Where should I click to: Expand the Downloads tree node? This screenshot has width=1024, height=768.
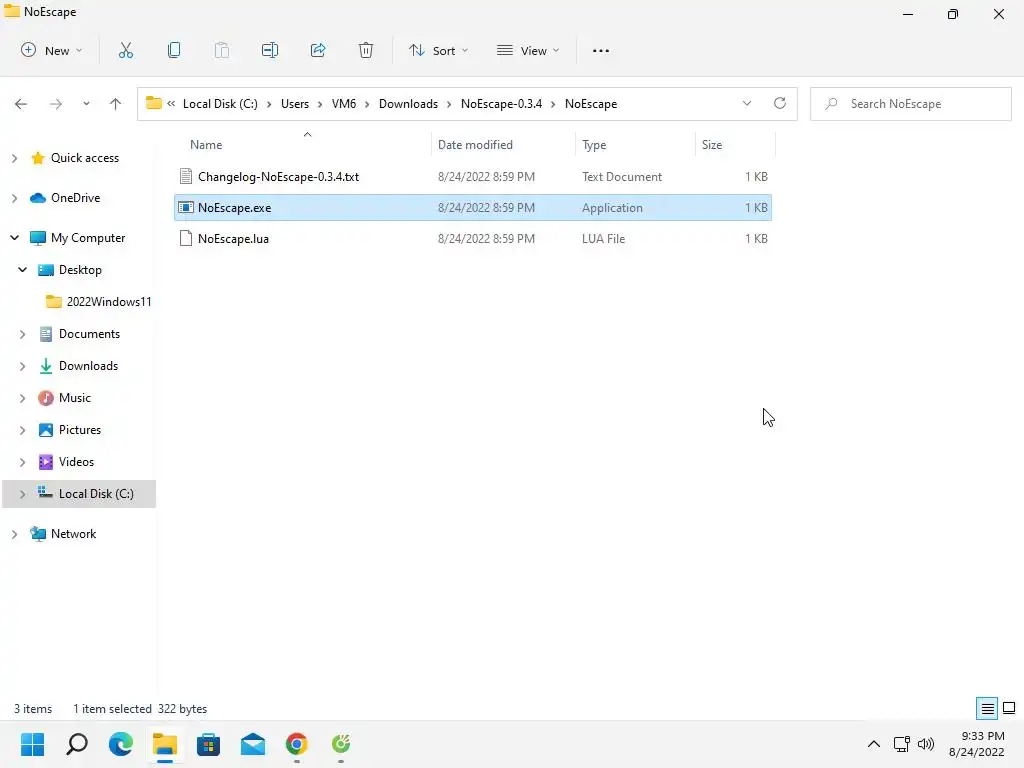[22, 366]
